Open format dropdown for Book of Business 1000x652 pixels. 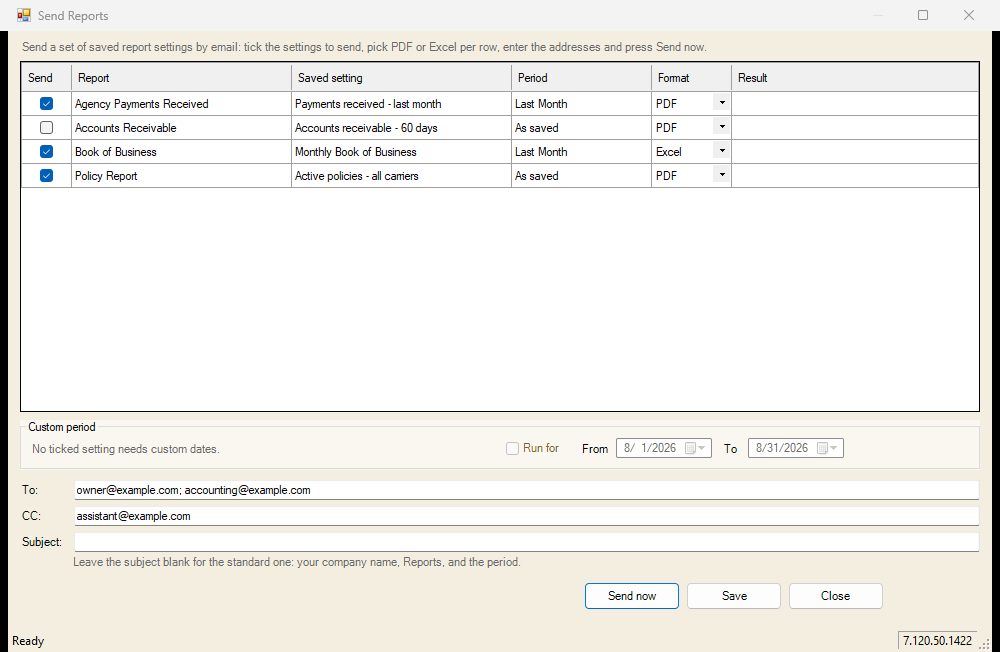click(x=722, y=152)
